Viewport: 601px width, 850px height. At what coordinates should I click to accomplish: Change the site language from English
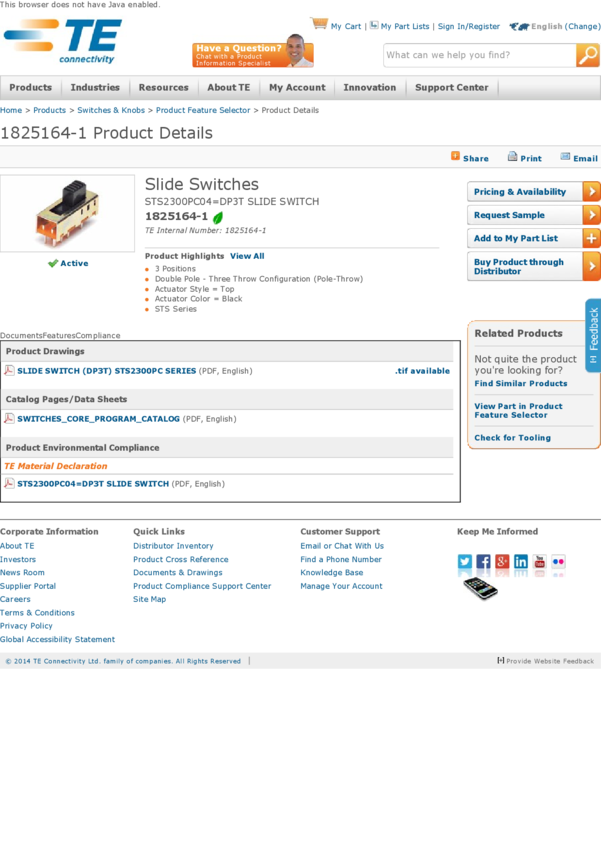[x=583, y=27]
